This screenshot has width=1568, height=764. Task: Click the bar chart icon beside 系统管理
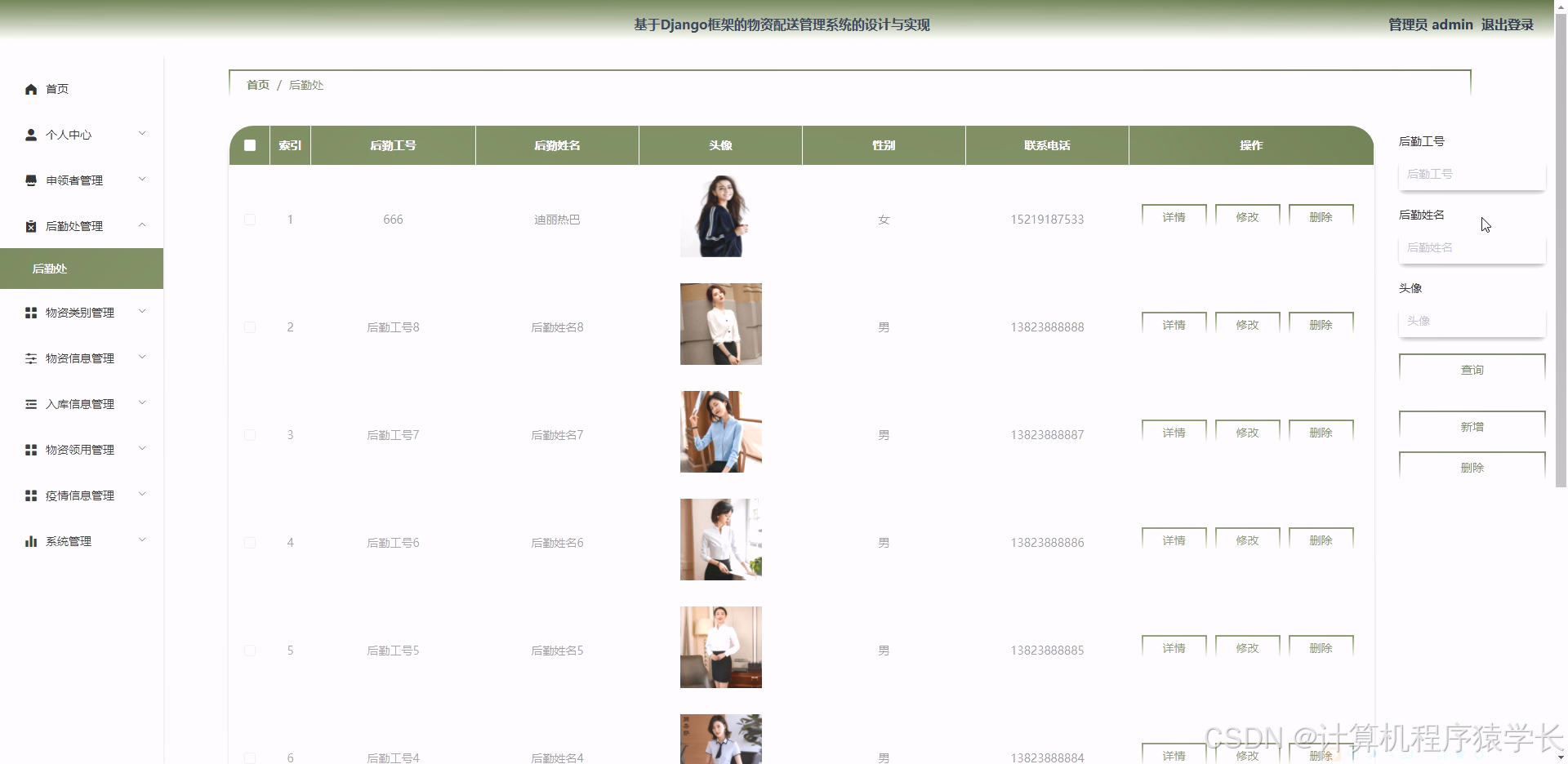31,541
